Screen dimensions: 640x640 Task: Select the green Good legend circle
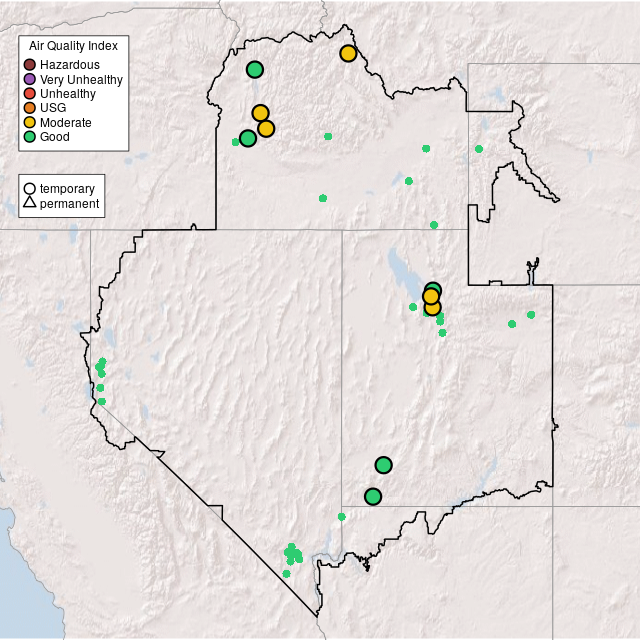click(30, 136)
